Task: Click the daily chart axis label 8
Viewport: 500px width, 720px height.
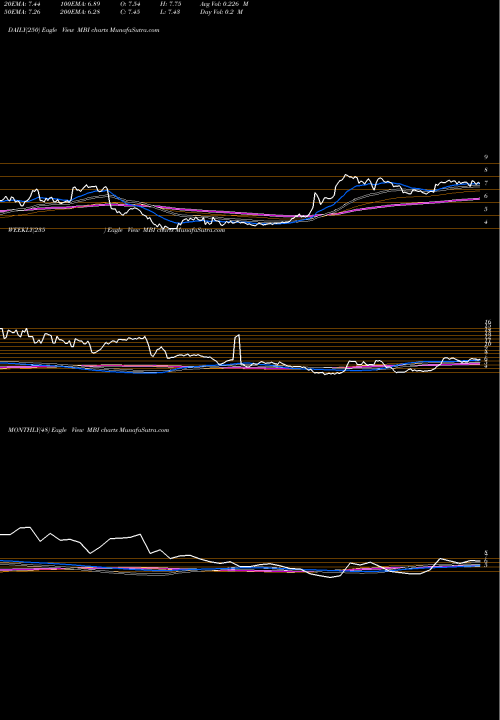Action: pos(486,170)
